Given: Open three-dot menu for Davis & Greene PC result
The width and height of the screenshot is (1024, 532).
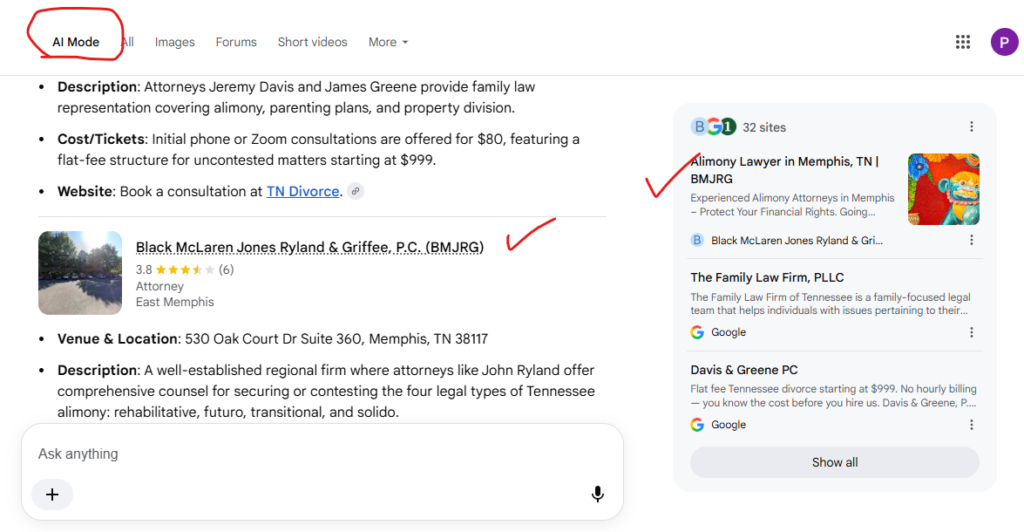Looking at the screenshot, I should (971, 425).
